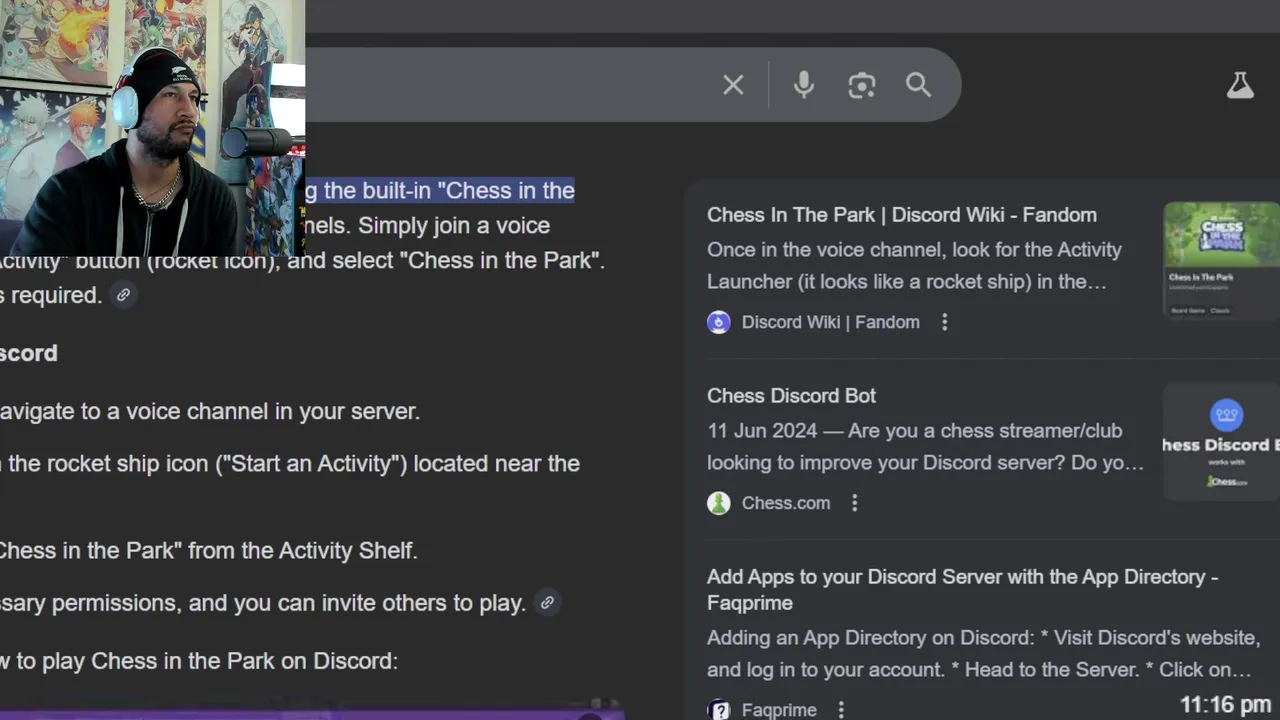Click the "Discord Wiki | Fandom" source name
This screenshot has height=720, width=1280.
pos(830,322)
